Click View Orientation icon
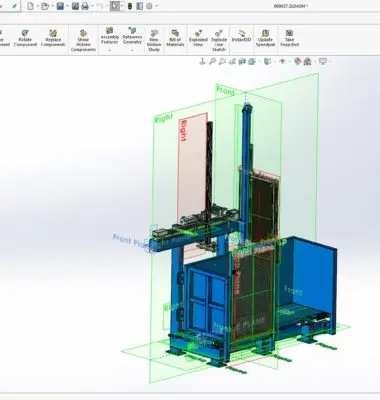This screenshot has height=400, width=380. (x=252, y=61)
